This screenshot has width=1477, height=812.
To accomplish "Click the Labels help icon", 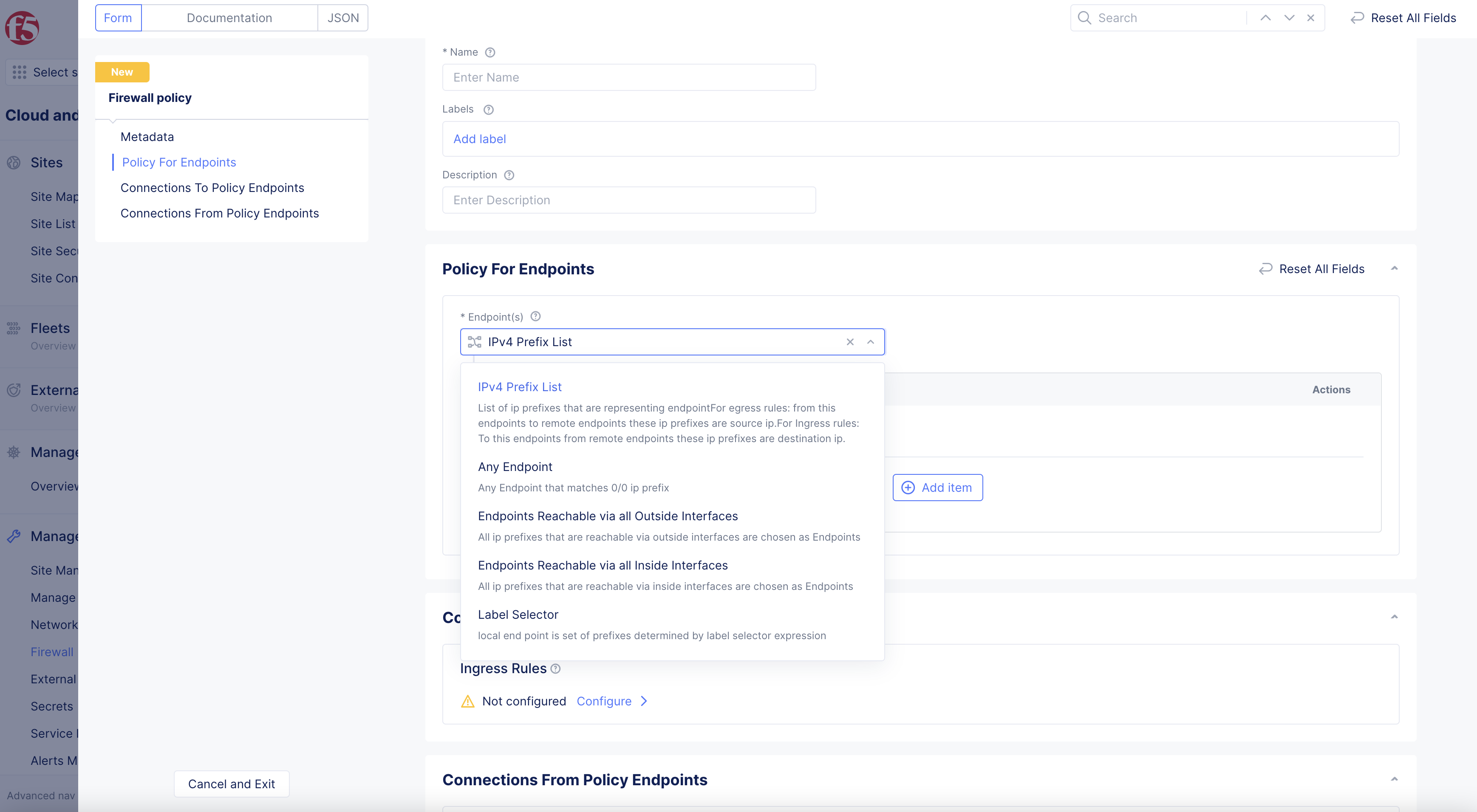I will pyautogui.click(x=488, y=110).
